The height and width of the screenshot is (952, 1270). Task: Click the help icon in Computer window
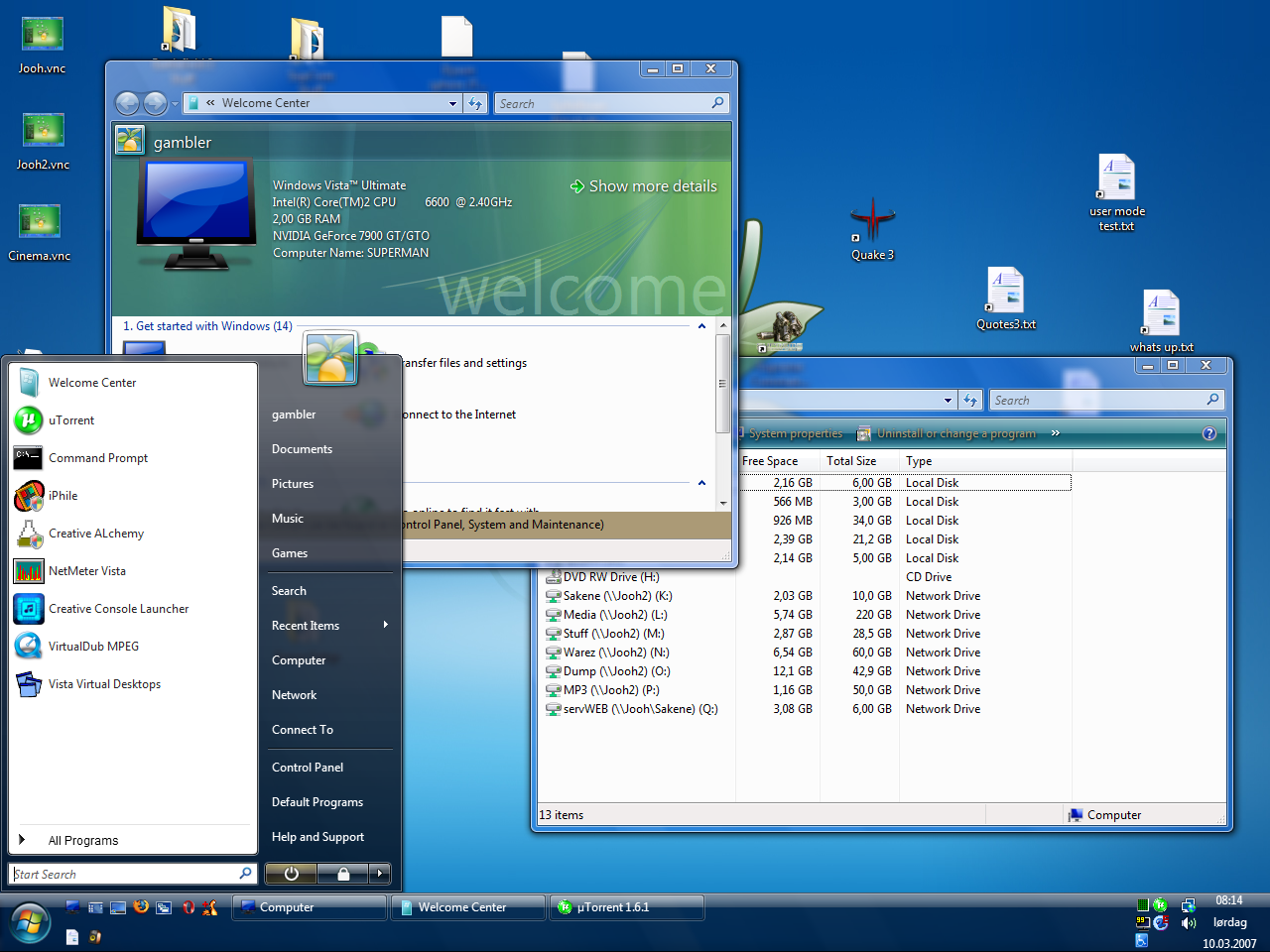click(x=1208, y=433)
